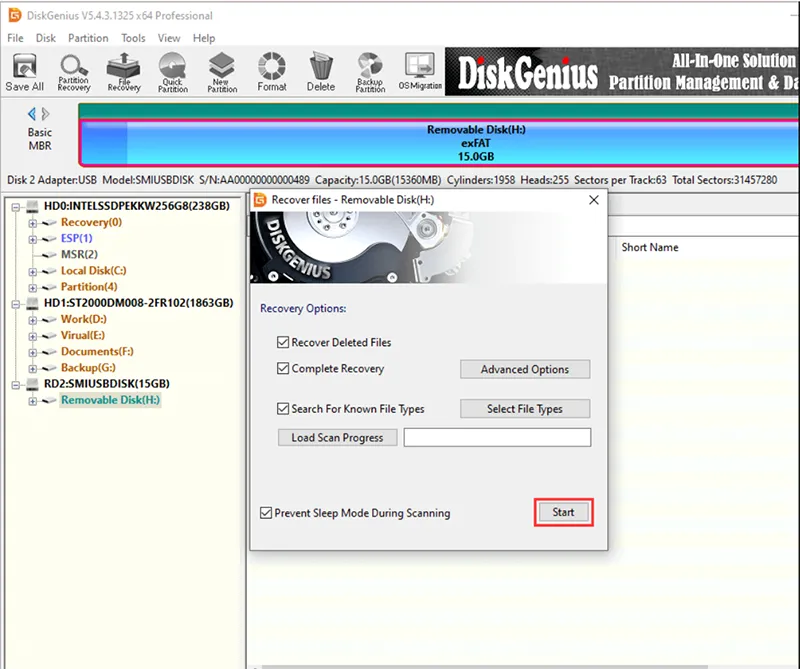The image size is (800, 669).
Task: Select the Partition Recovery tool
Action: click(73, 70)
